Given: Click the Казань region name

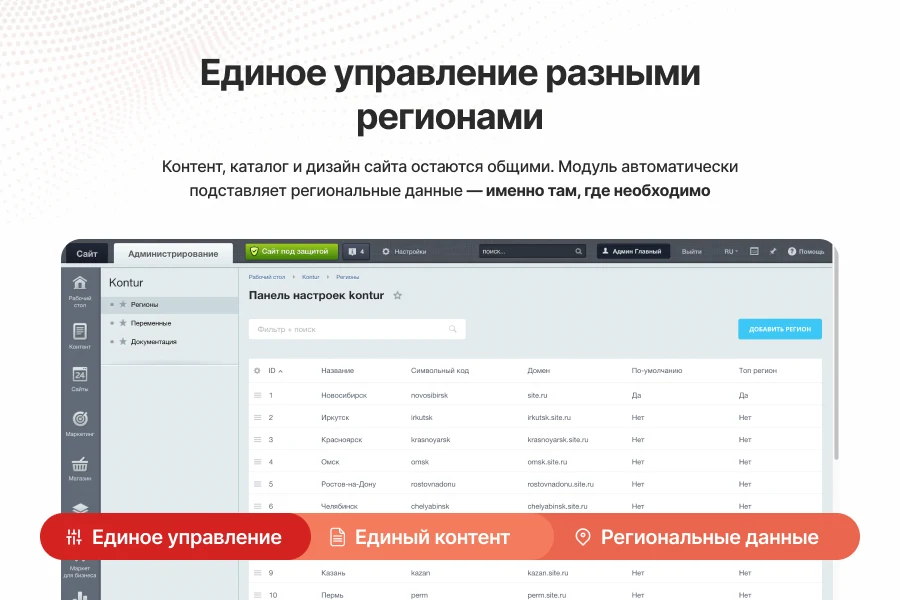Looking at the screenshot, I should [333, 573].
